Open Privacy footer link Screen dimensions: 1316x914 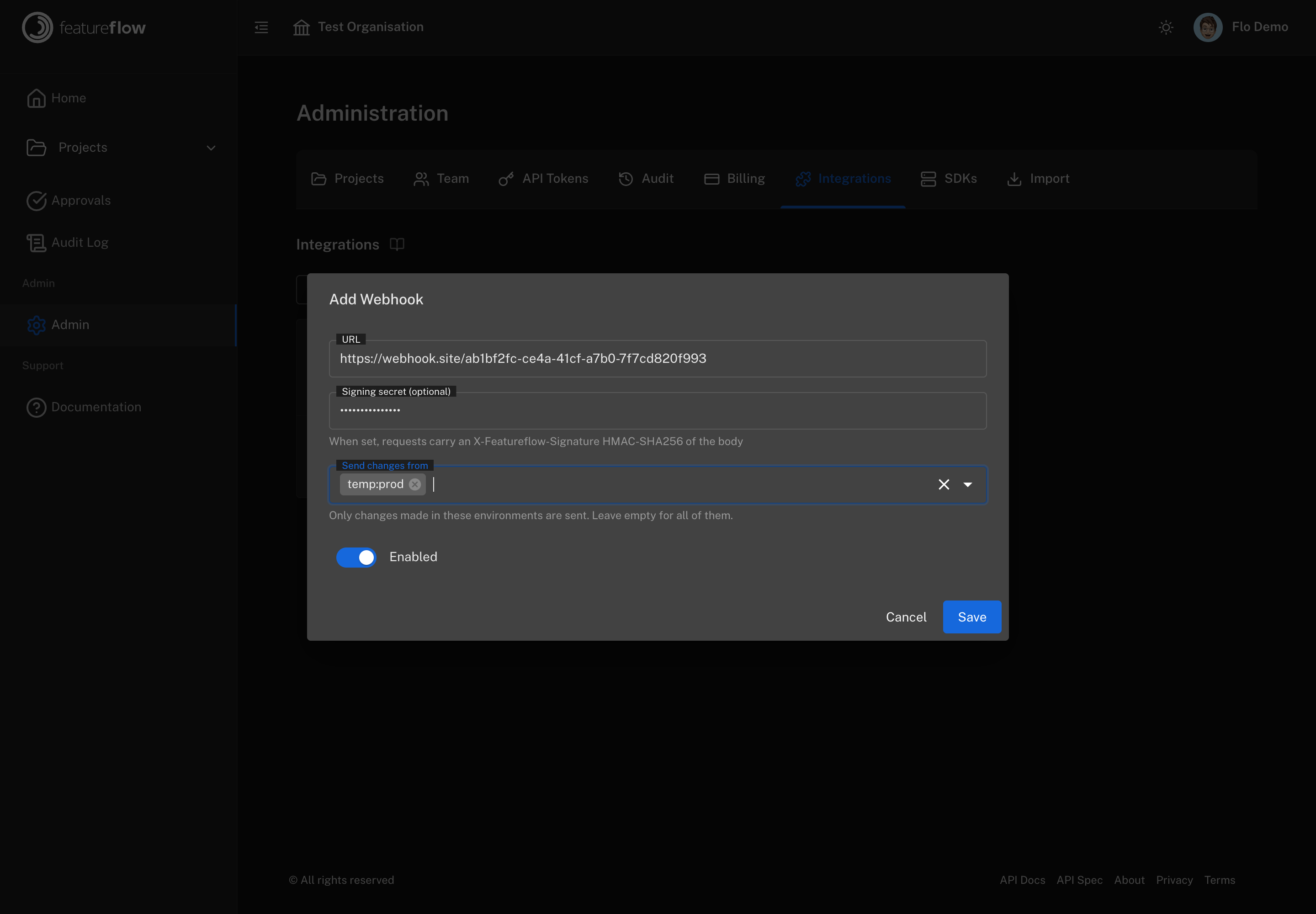coord(1174,880)
